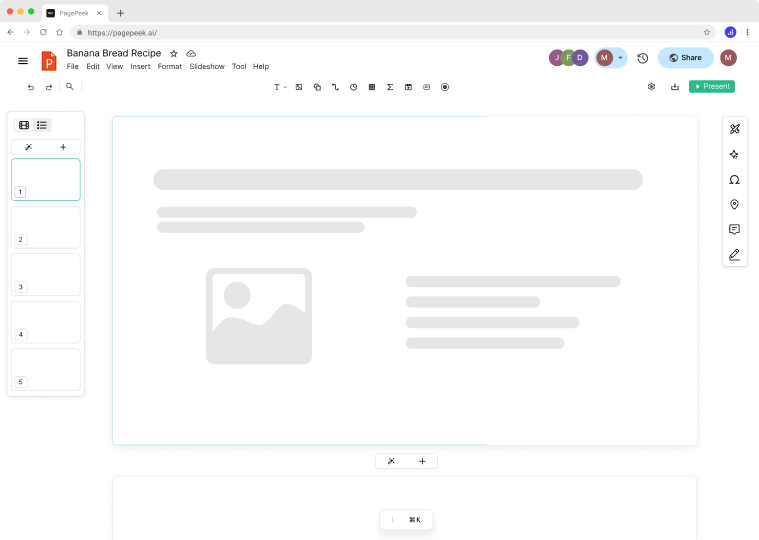
Task: Open the Slideshow menu
Action: pyautogui.click(x=207, y=67)
